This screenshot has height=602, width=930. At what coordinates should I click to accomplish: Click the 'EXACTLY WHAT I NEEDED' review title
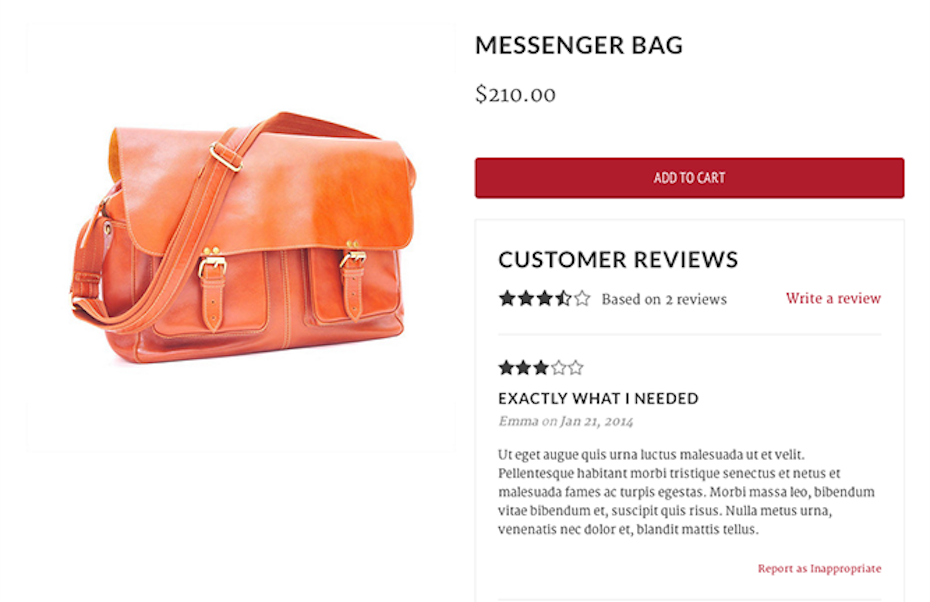(598, 398)
